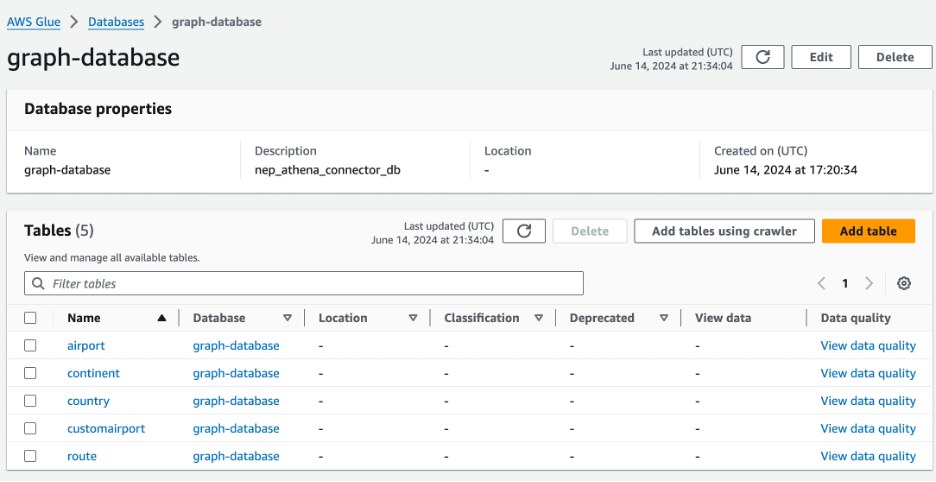
Task: Select all tables checkbox in header
Action: tap(30, 318)
